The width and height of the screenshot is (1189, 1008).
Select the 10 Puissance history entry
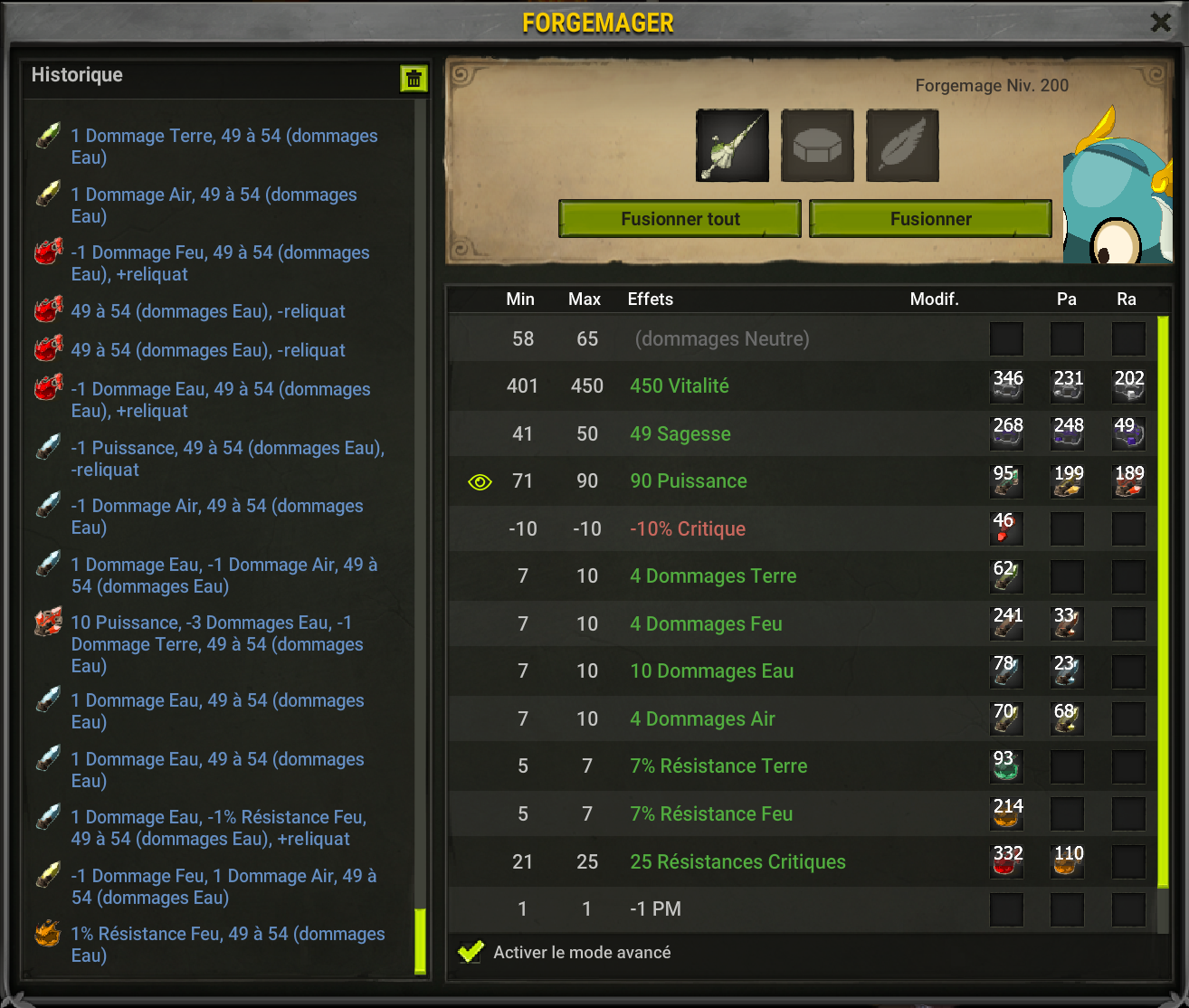point(217,644)
